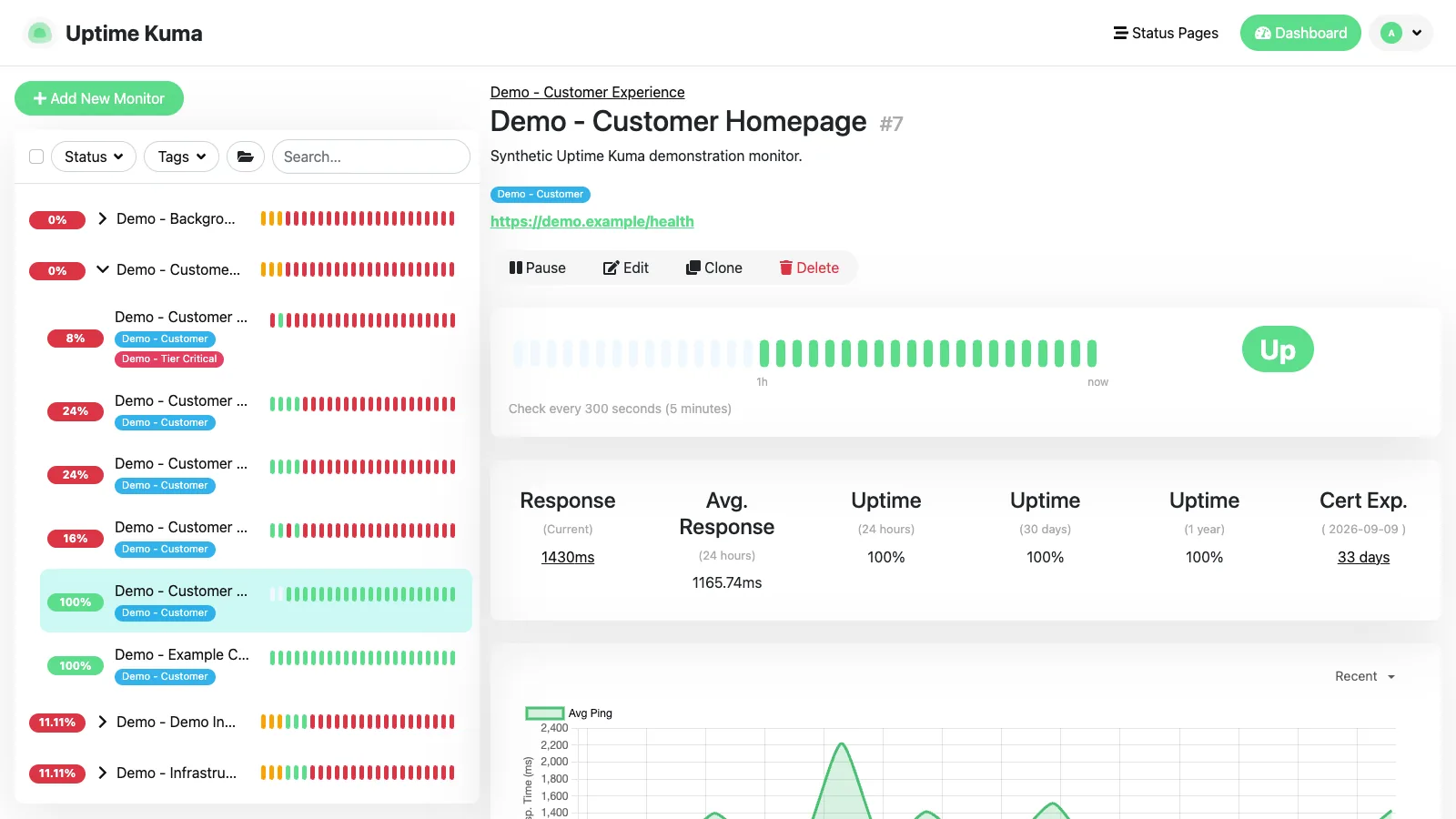This screenshot has width=1456, height=819.
Task: Click the green Up status badge
Action: click(1278, 349)
